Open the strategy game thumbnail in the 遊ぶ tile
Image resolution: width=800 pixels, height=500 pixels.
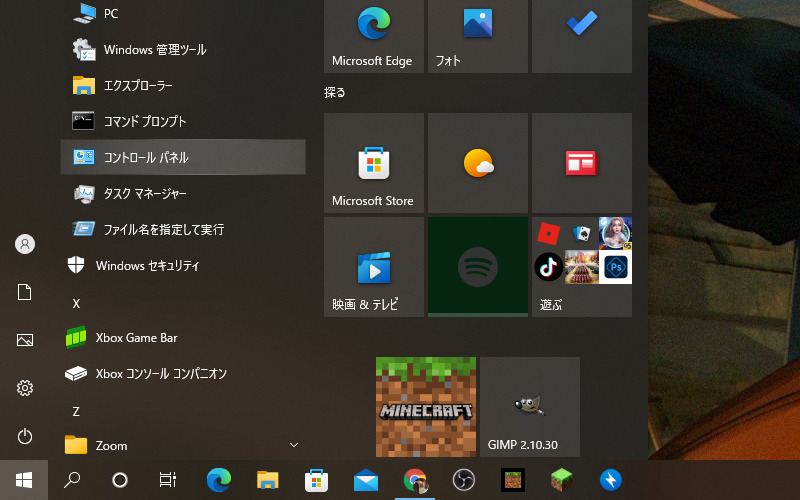coord(582,267)
